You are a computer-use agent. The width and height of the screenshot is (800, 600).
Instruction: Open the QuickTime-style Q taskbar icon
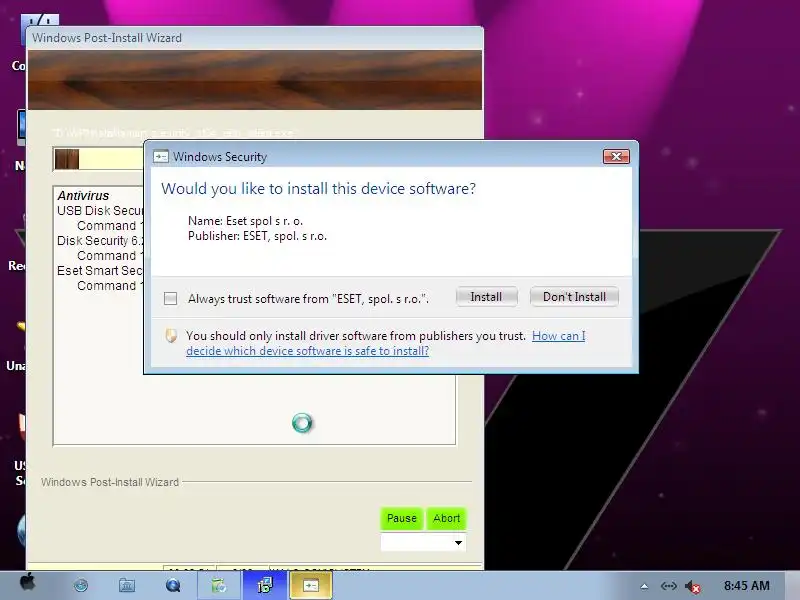173,585
